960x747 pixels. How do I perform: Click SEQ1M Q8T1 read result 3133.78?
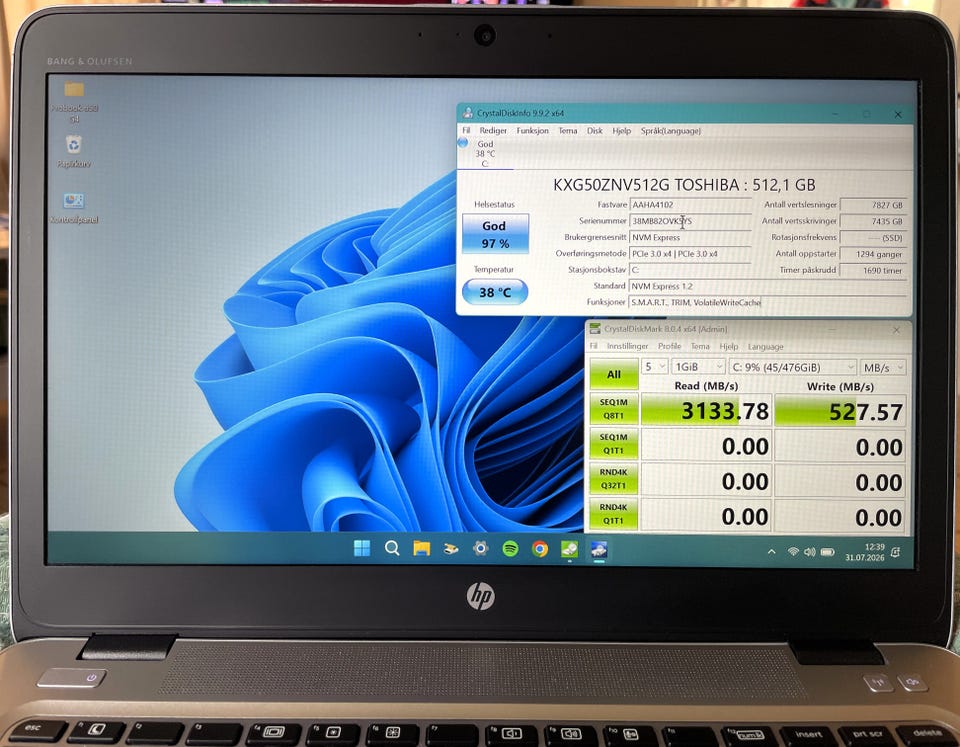706,410
